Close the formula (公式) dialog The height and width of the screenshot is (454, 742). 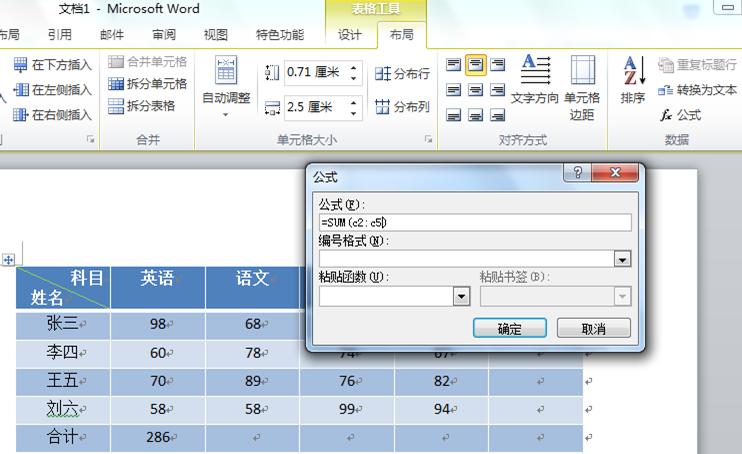(x=615, y=172)
